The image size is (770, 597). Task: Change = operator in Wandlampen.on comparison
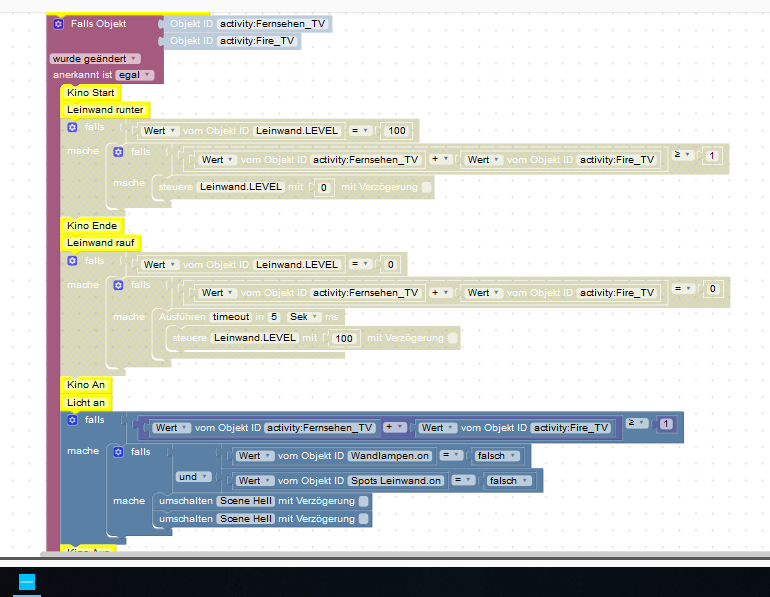click(x=451, y=455)
